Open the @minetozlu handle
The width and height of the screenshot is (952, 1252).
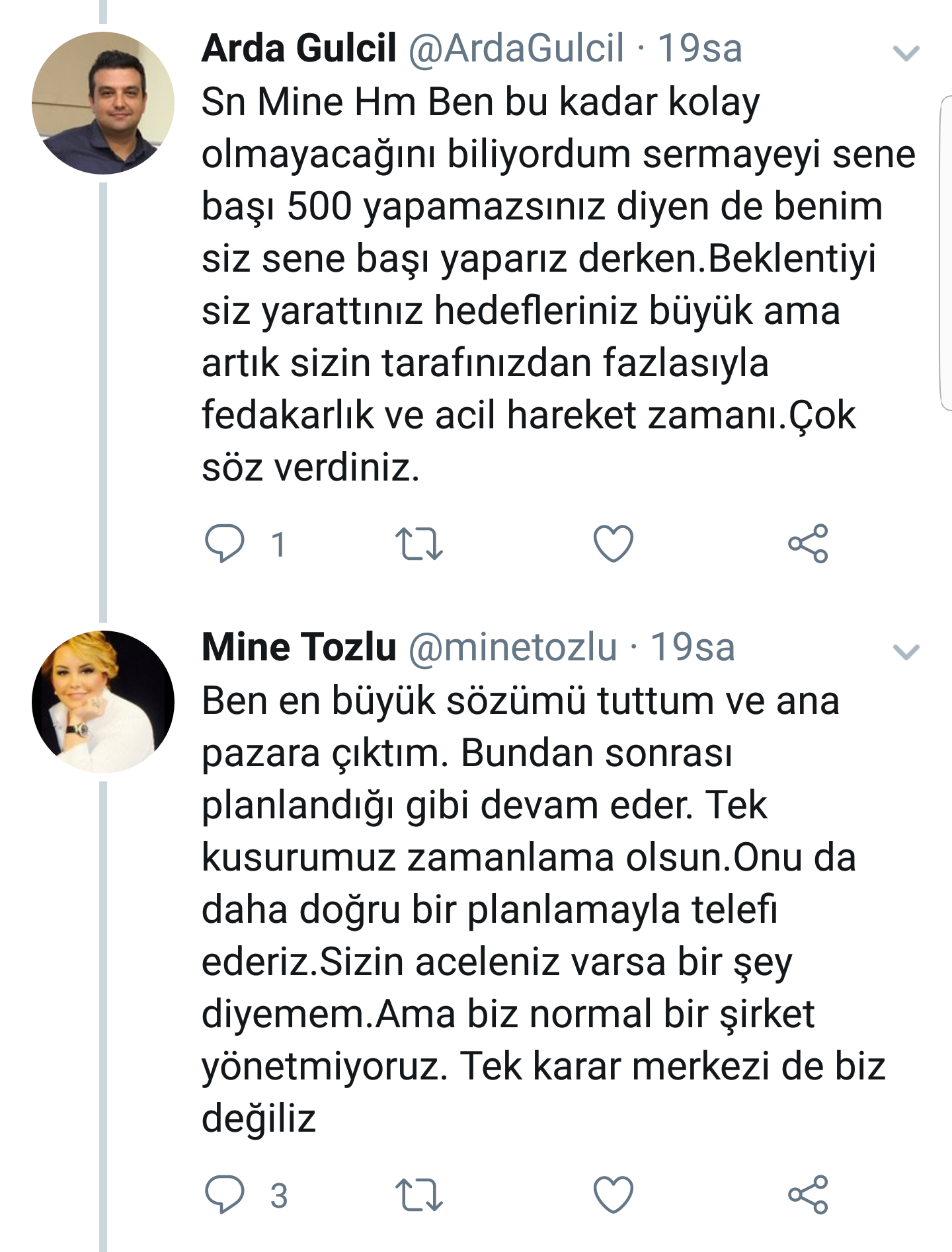point(513,646)
